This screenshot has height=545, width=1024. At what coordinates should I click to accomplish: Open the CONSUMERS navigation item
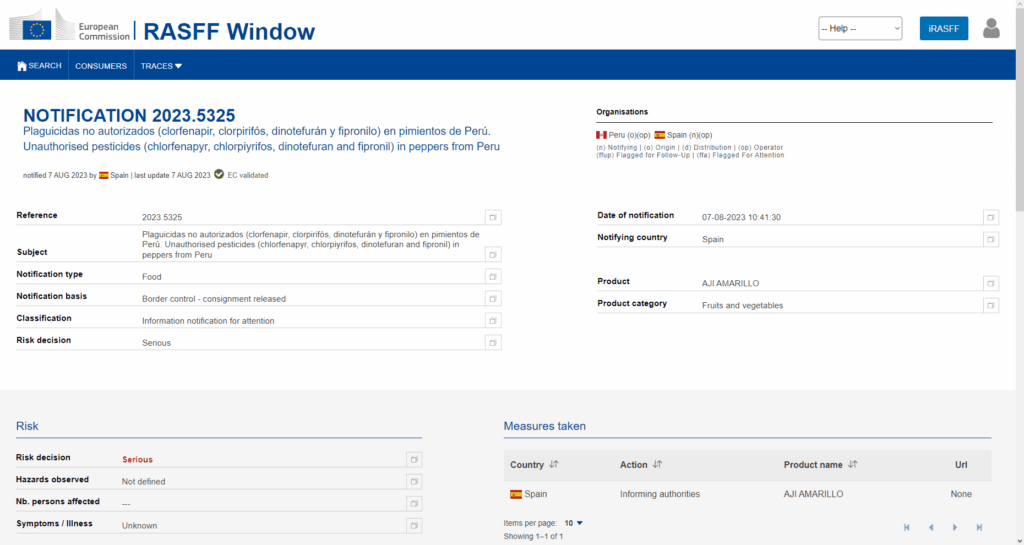[x=101, y=66]
